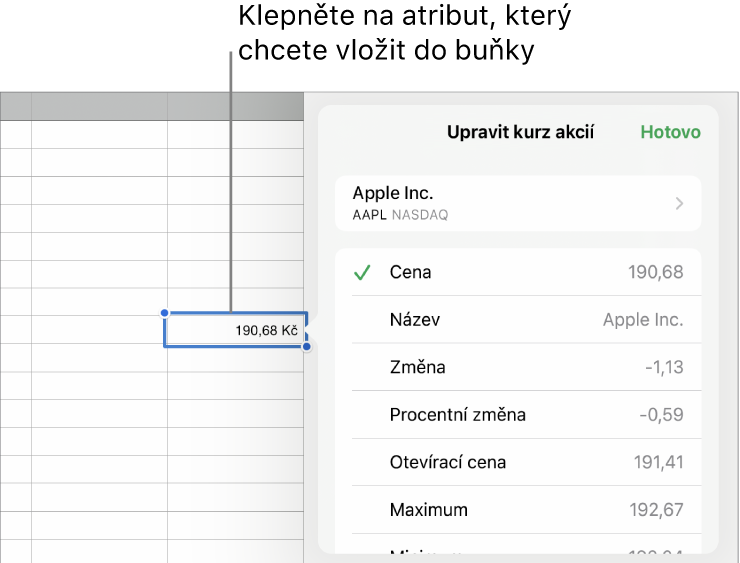Image resolution: width=740 pixels, height=563 pixels.
Task: Open the Apple Inc. AAPL NASDAQ row
Action: pyautogui.click(x=518, y=203)
